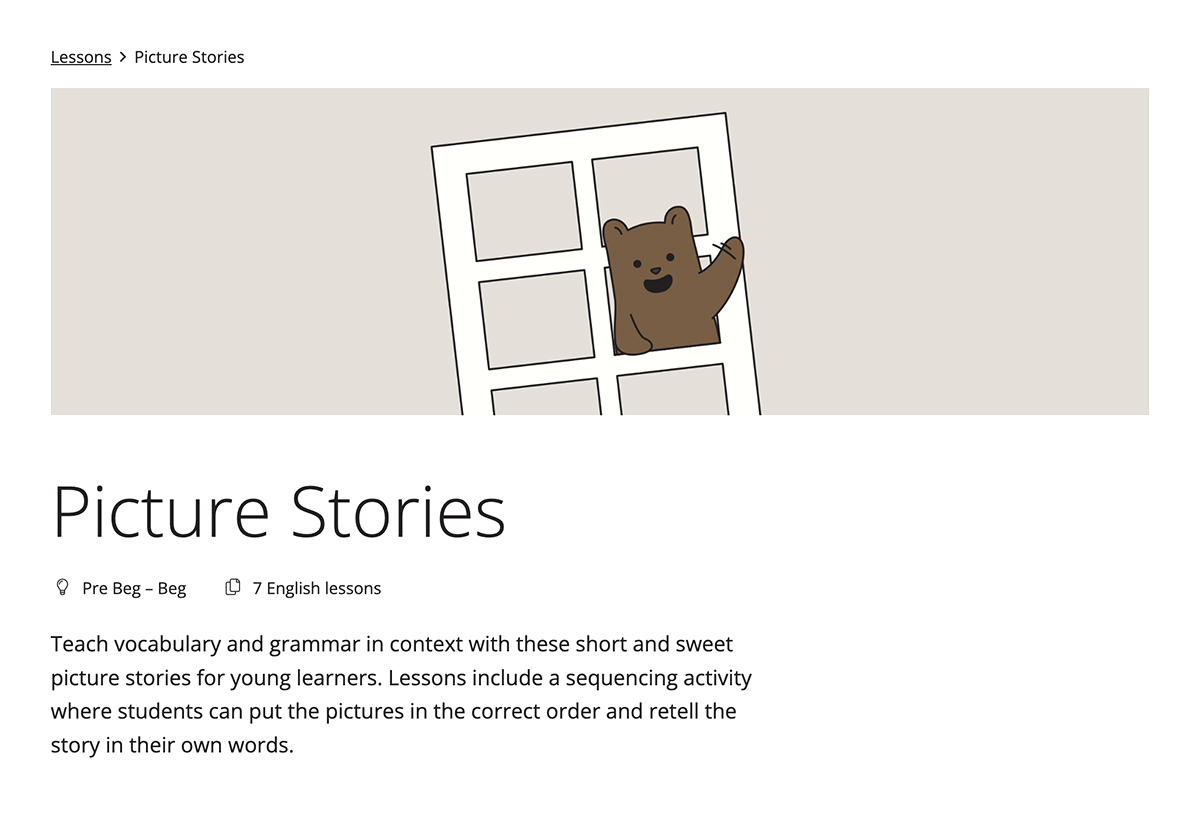Select the Picture Stories breadcrumb item

[189, 57]
